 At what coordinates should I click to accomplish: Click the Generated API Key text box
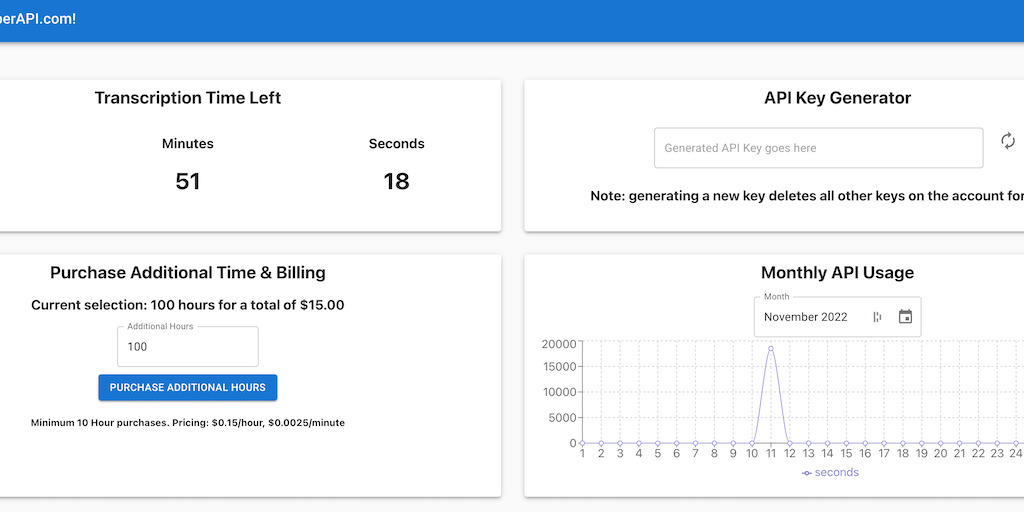point(818,148)
